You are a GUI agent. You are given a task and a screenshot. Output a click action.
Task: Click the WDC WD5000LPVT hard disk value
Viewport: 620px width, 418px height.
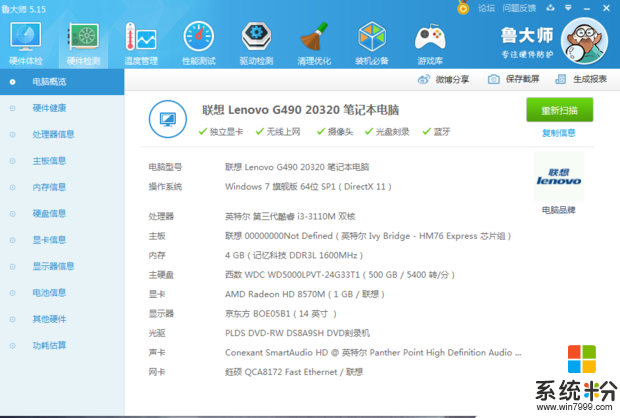(x=340, y=275)
